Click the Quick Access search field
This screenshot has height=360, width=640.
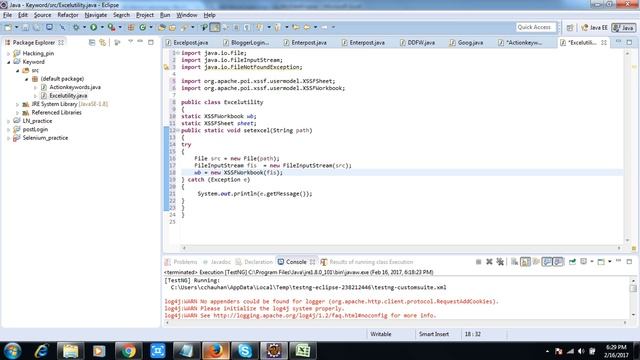(x=536, y=27)
